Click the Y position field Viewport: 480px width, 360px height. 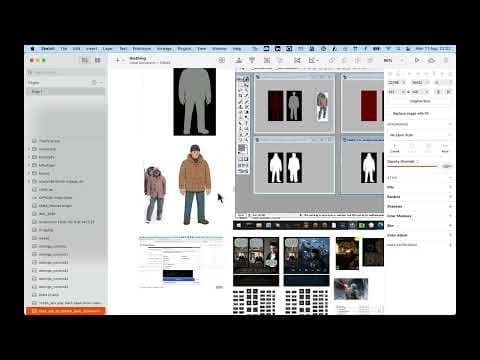pos(421,82)
